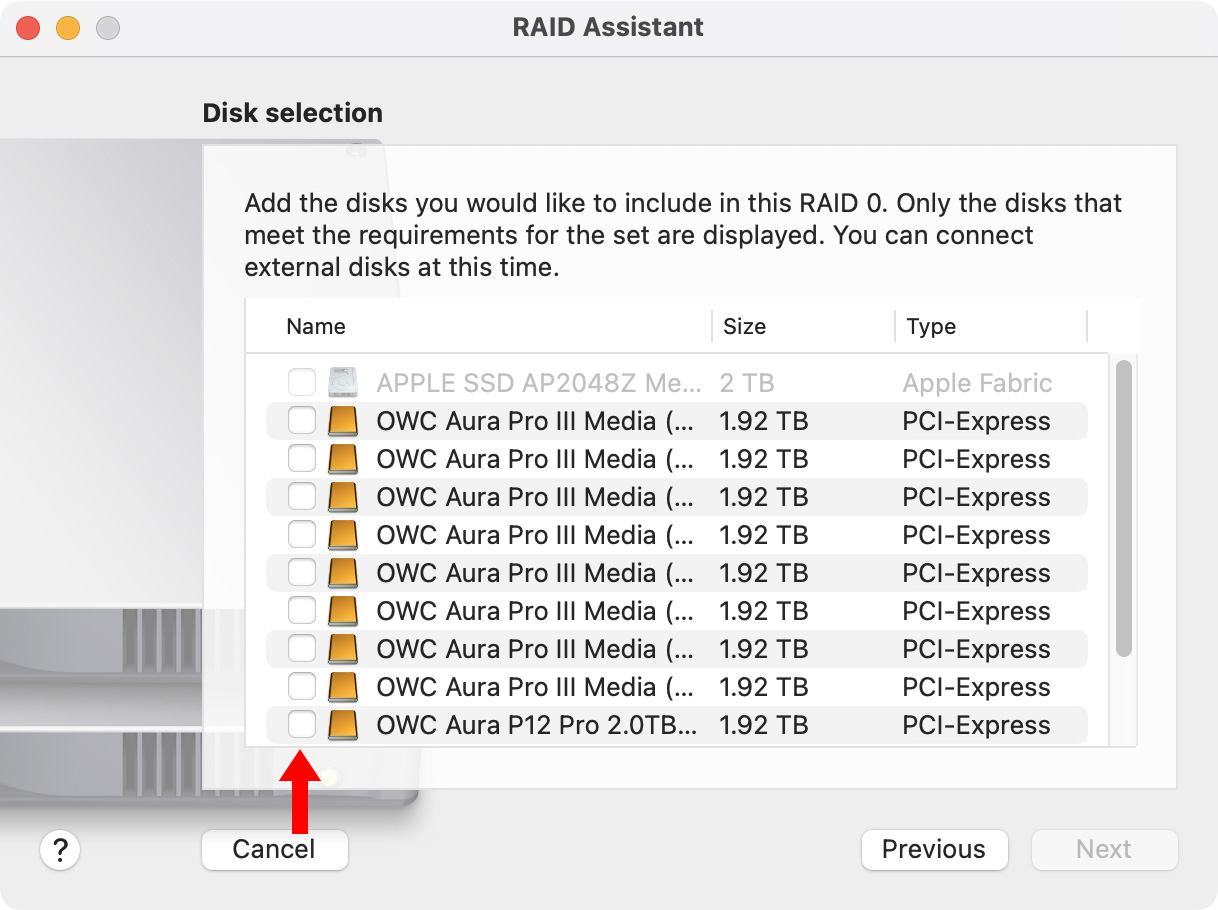Click the OWC Aura P12 Pro drive icon
Image resolution: width=1218 pixels, height=910 pixels.
(343, 725)
